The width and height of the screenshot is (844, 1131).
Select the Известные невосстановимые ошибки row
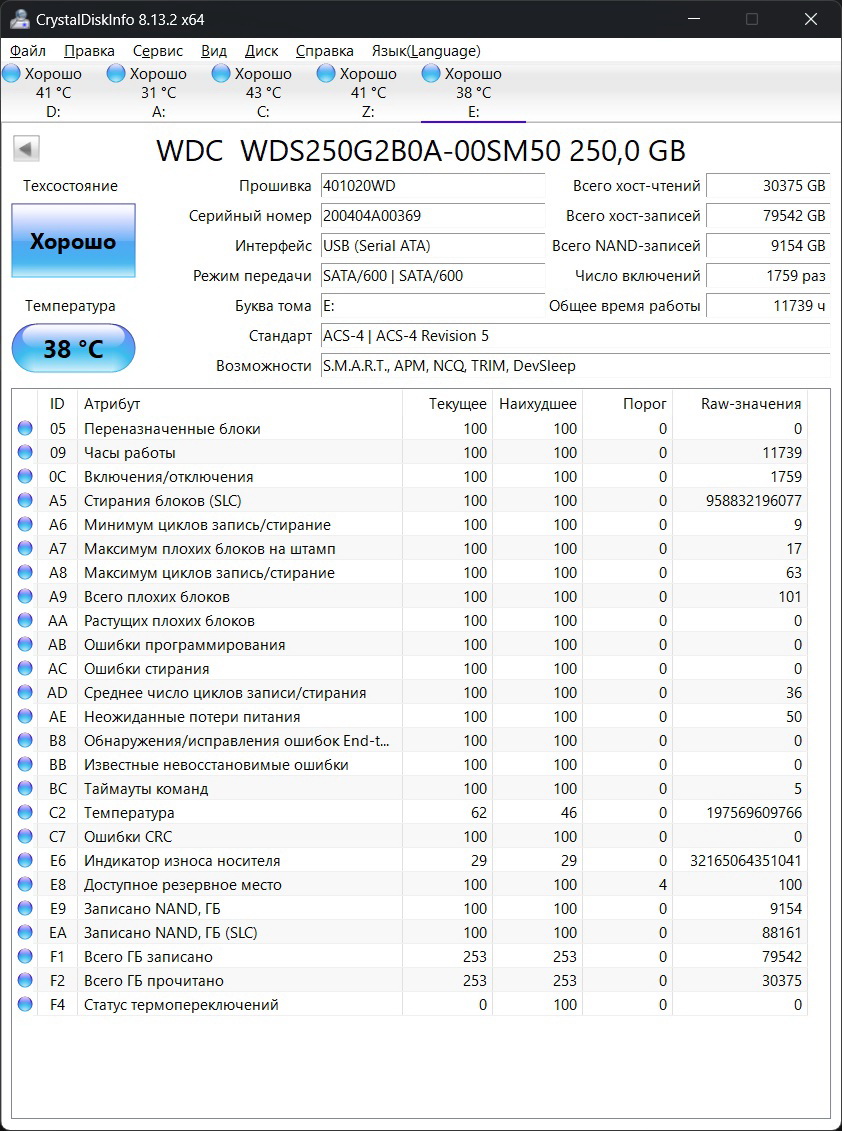(410, 765)
